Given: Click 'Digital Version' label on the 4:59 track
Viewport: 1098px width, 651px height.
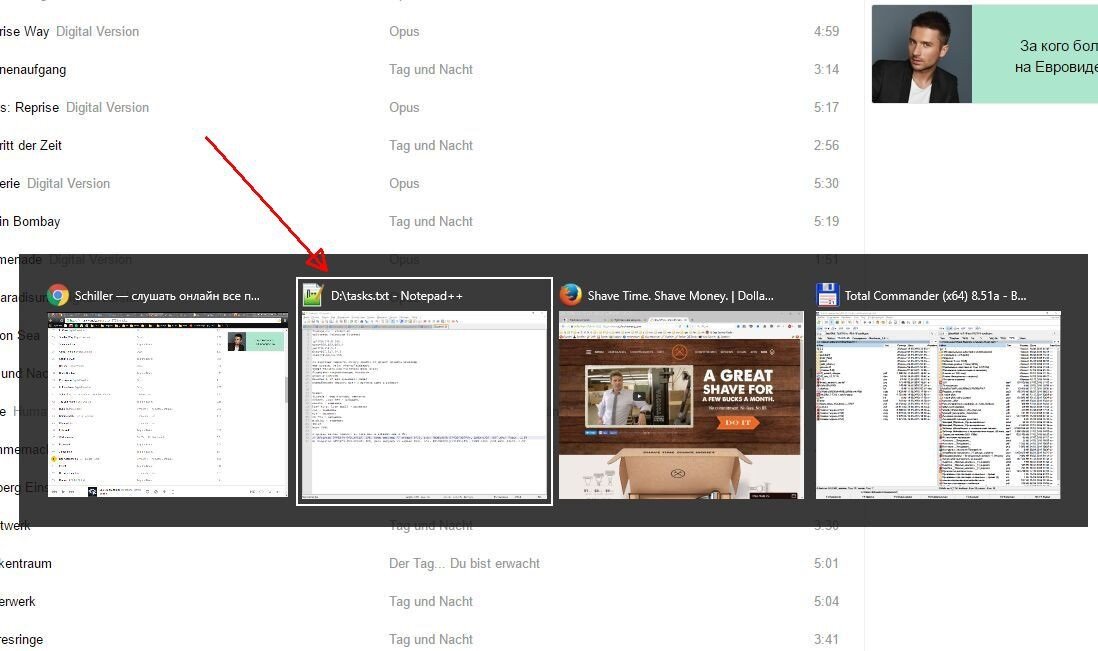Looking at the screenshot, I should pyautogui.click(x=97, y=32).
